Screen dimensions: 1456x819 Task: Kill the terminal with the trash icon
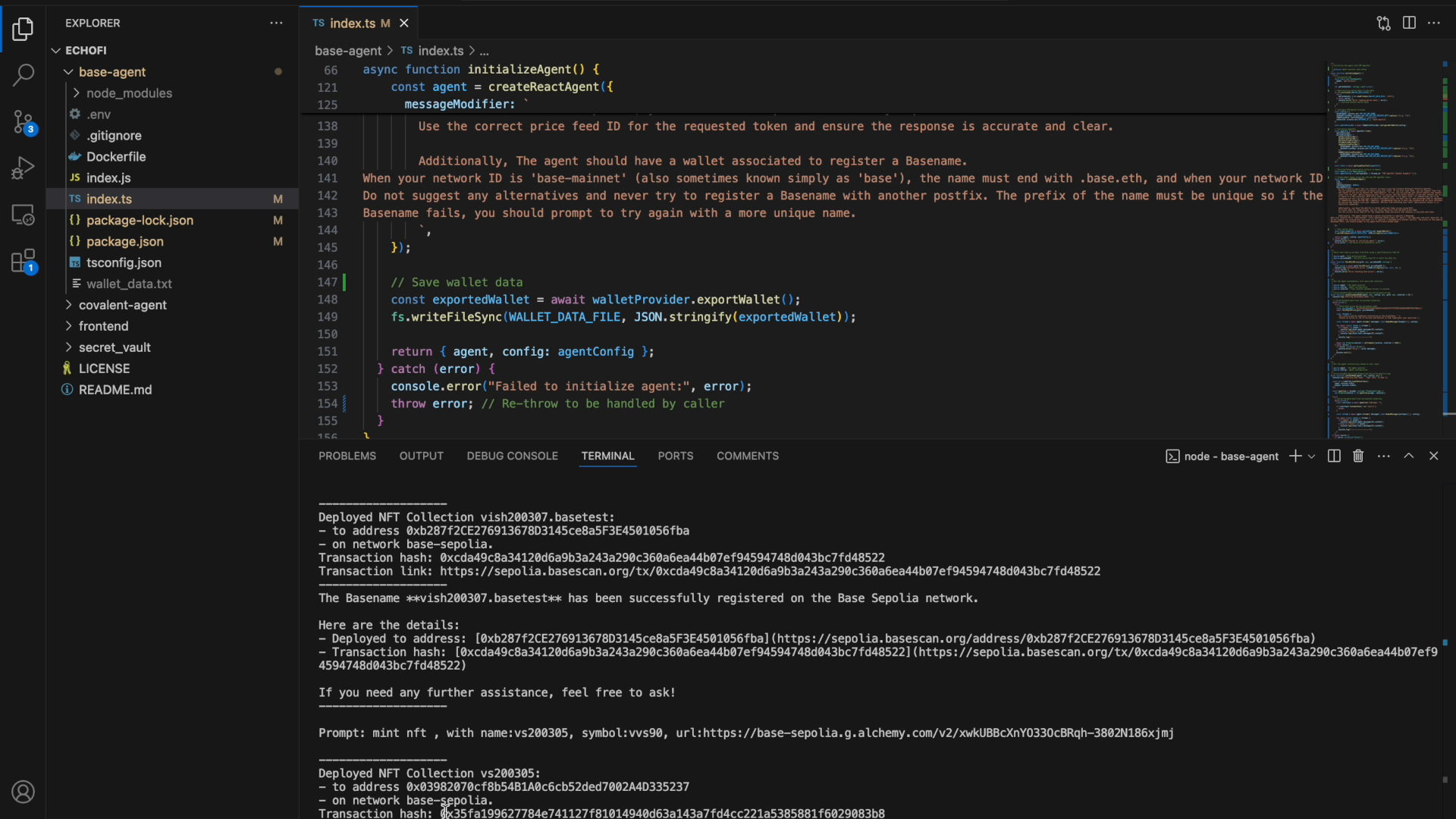pyautogui.click(x=1358, y=456)
